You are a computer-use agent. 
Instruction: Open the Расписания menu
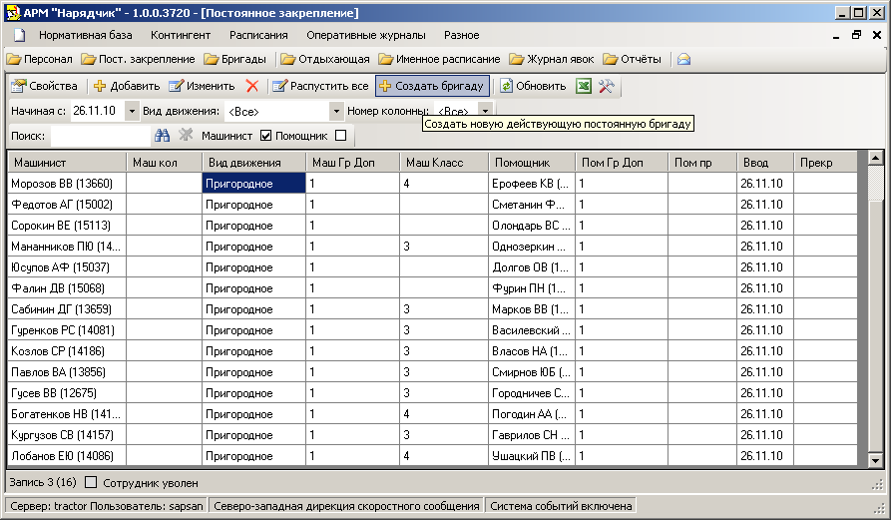click(x=259, y=35)
